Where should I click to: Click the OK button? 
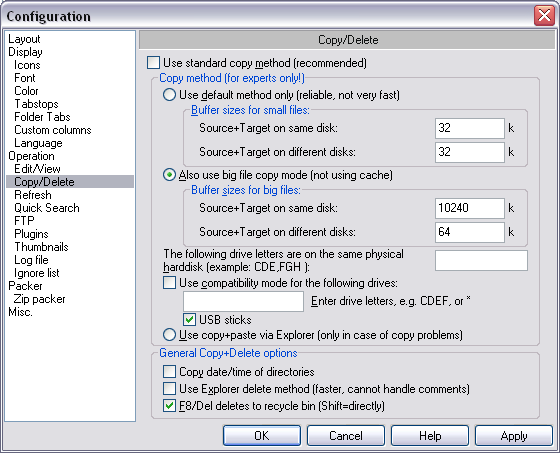(262, 435)
